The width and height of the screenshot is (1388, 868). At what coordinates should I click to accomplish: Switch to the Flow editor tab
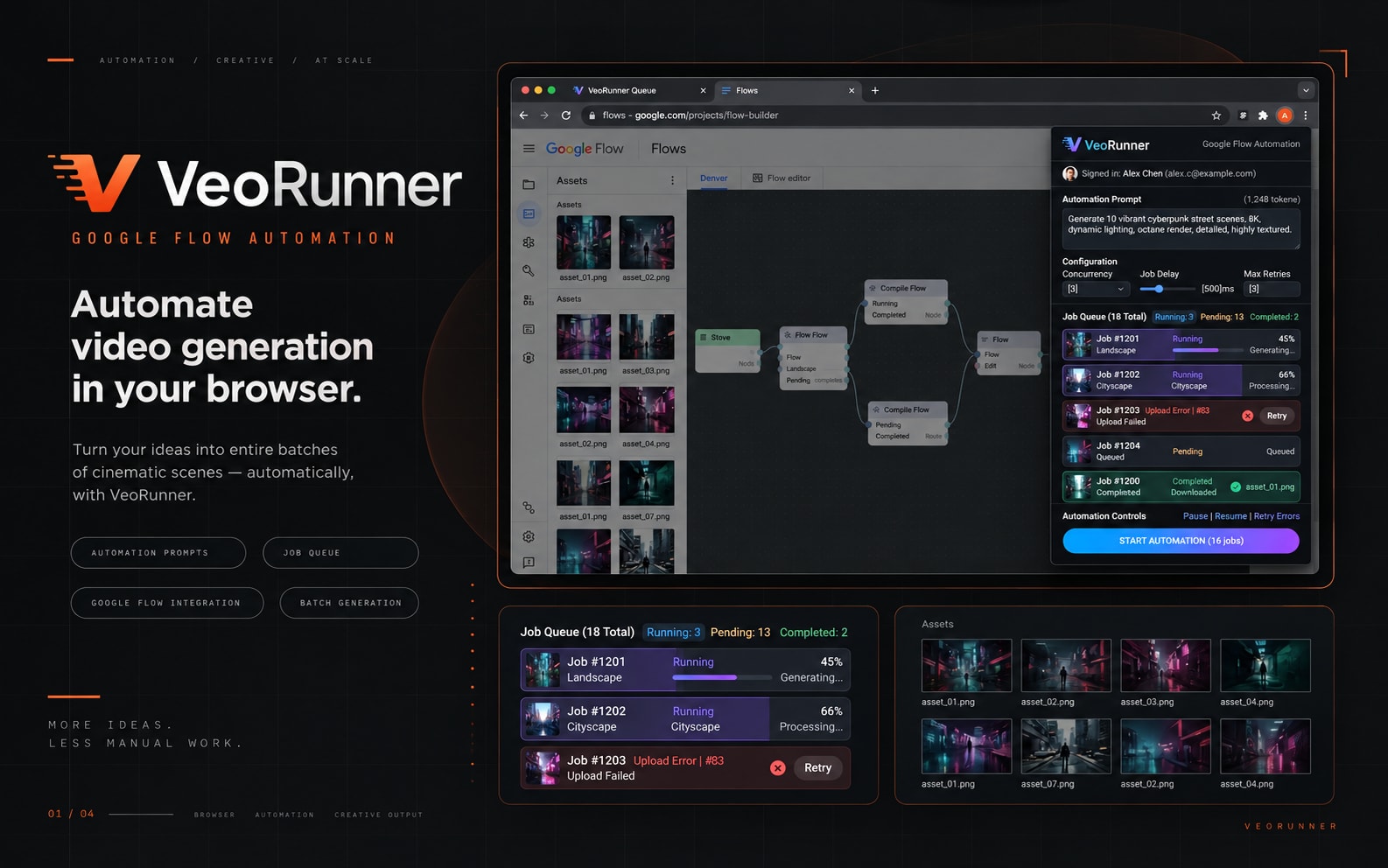[782, 178]
